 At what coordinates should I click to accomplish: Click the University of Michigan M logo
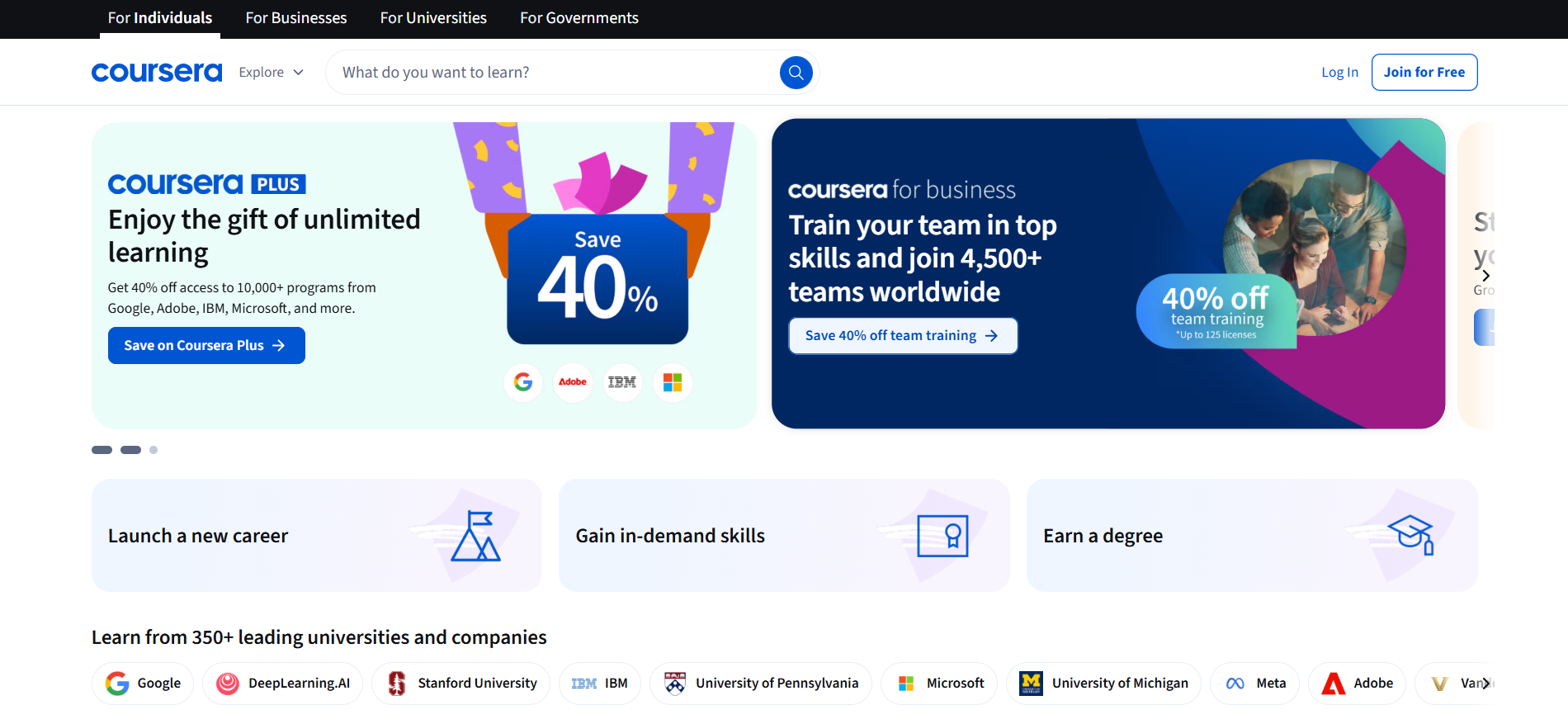click(x=1031, y=684)
